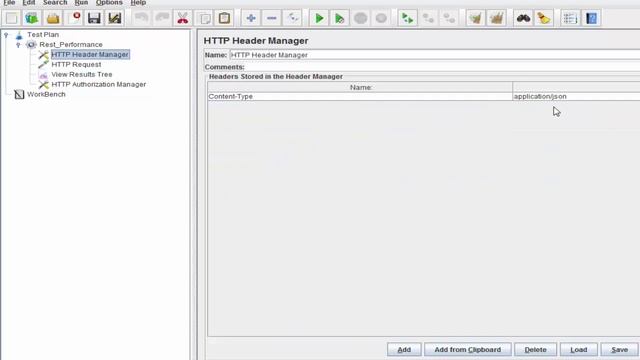Click the Undo arrow icon
The height and width of the screenshot is (360, 640).
(142, 18)
